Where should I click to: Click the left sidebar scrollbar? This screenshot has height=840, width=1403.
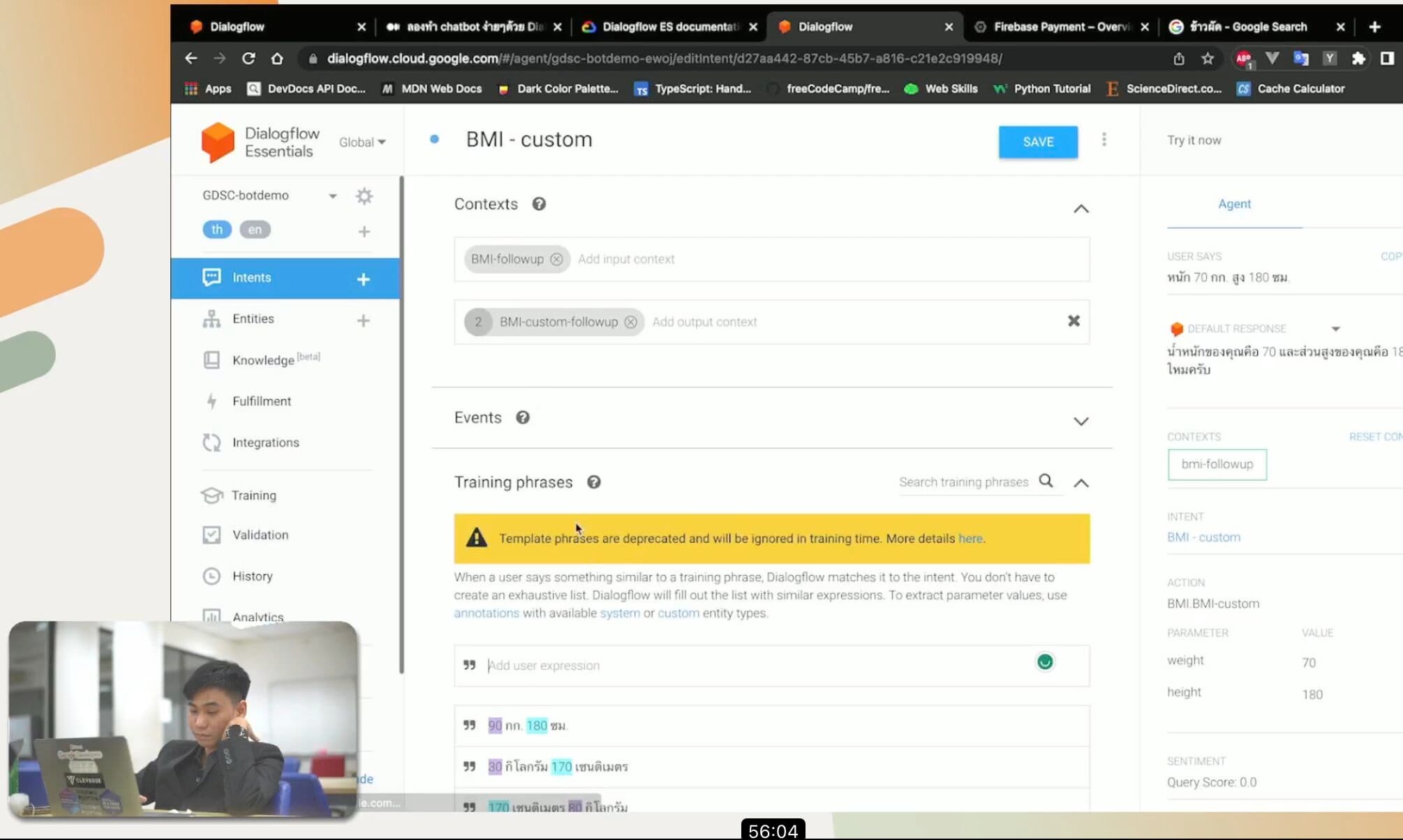401,426
